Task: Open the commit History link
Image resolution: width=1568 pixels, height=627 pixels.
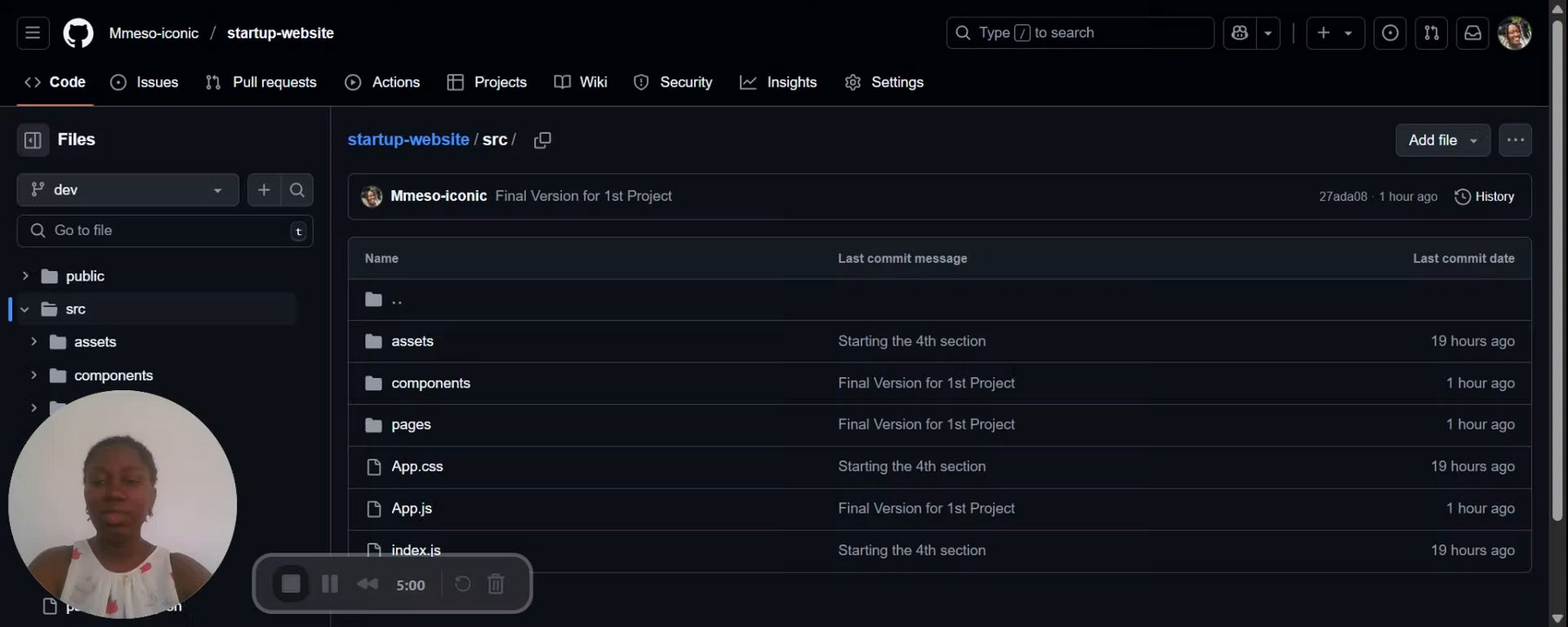Action: tap(1484, 197)
